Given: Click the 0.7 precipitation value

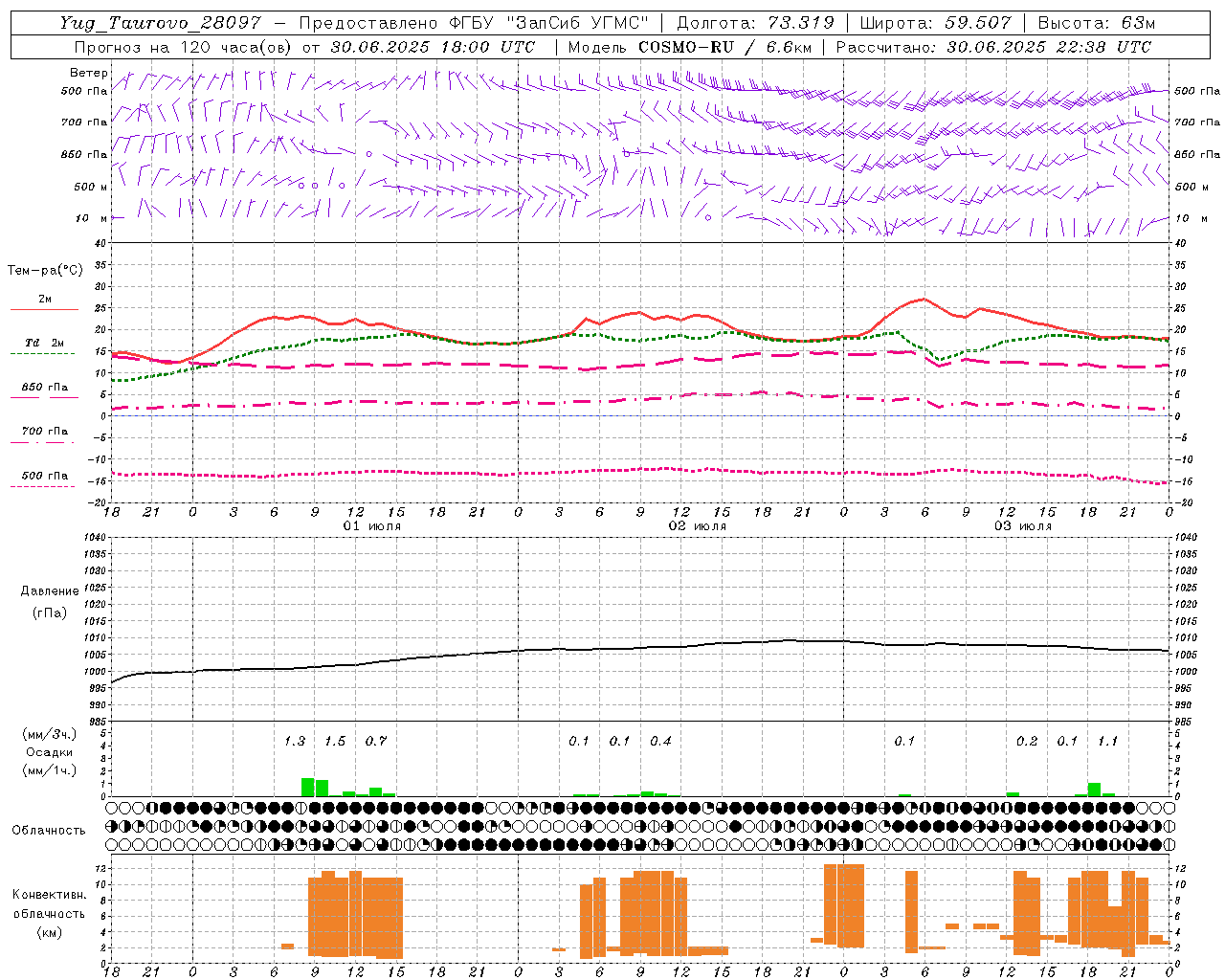Looking at the screenshot, I should click(x=376, y=742).
